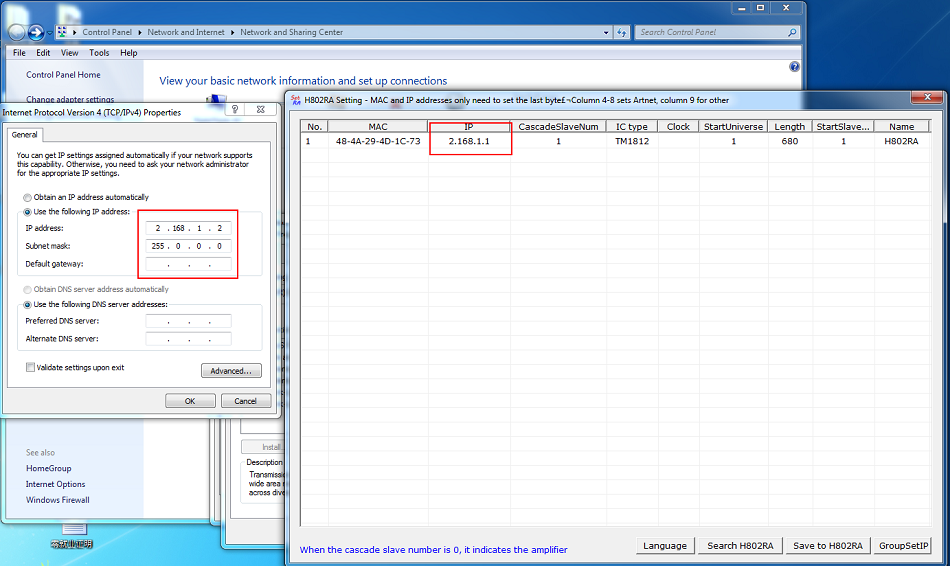Click the Forward arrow navigation button

coord(36,32)
